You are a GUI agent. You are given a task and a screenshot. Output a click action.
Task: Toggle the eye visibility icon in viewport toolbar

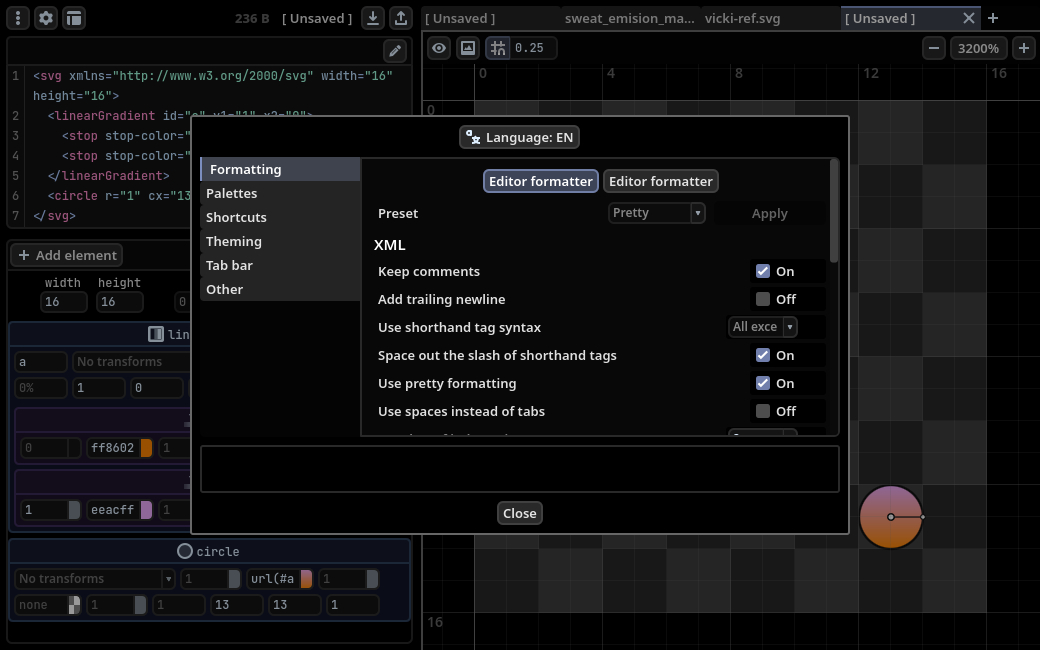(x=439, y=48)
